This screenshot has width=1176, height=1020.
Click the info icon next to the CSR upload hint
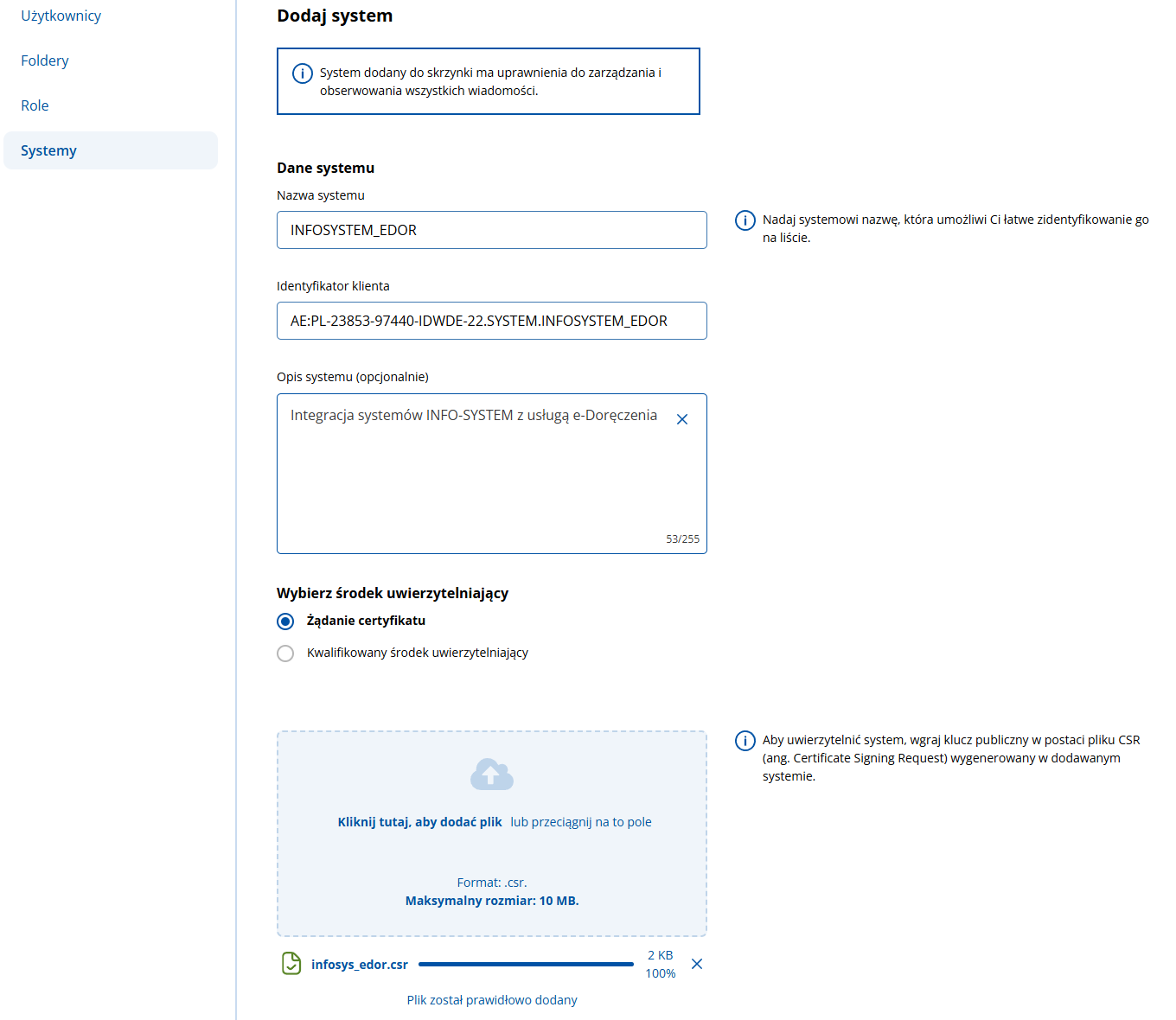click(x=745, y=741)
